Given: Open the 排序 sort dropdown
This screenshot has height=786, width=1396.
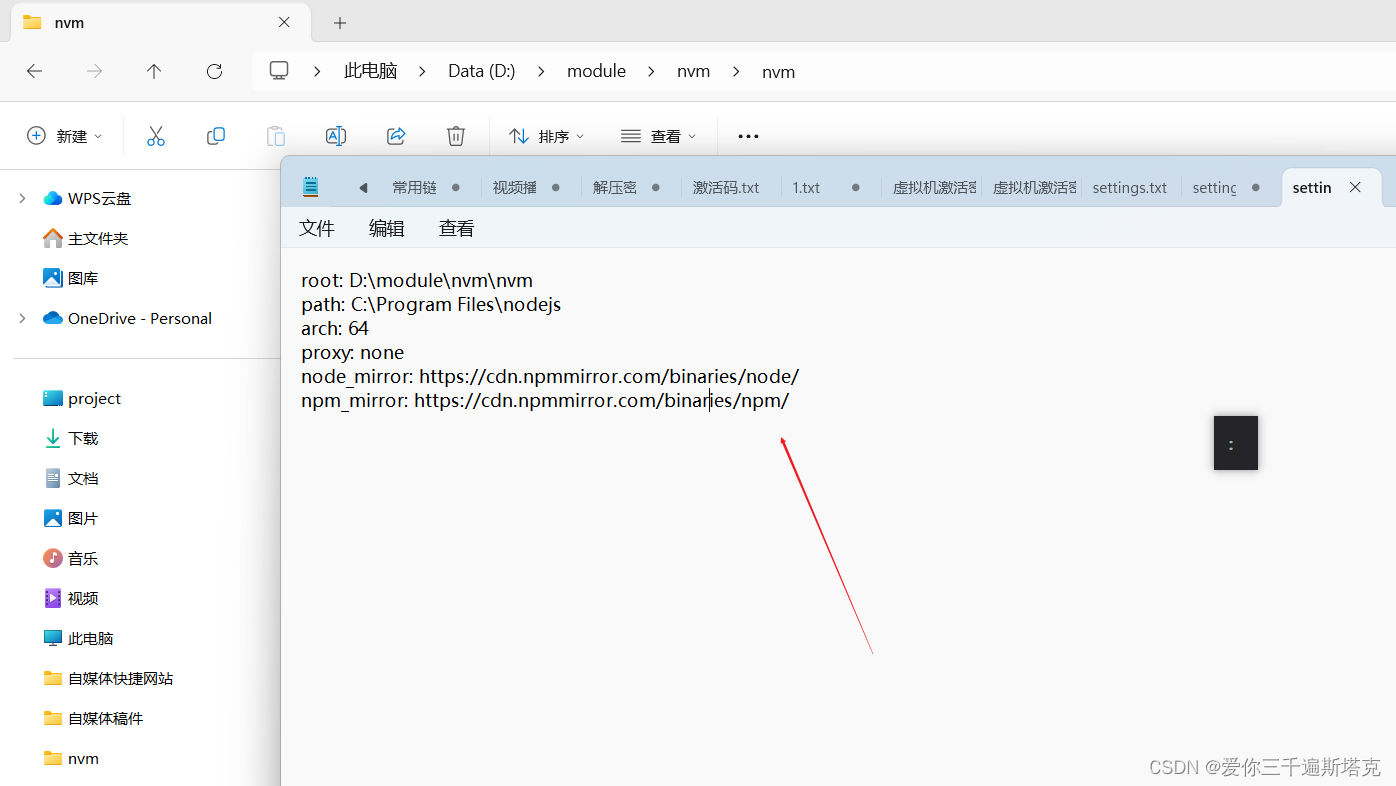Looking at the screenshot, I should coord(545,135).
